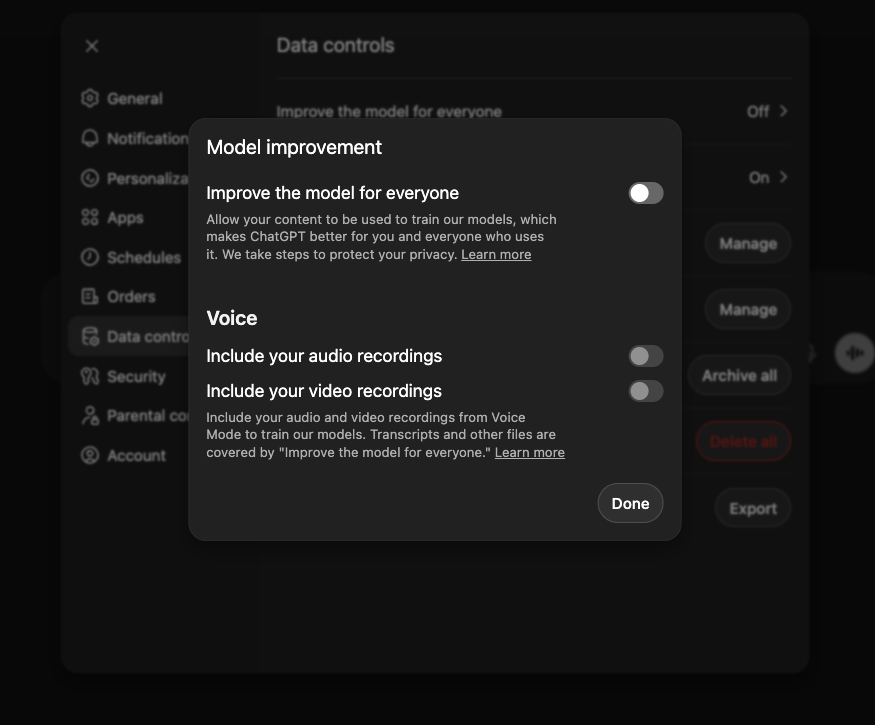Screen dimensions: 875x725
Task: Click the Schedules clock icon
Action: tap(90, 257)
